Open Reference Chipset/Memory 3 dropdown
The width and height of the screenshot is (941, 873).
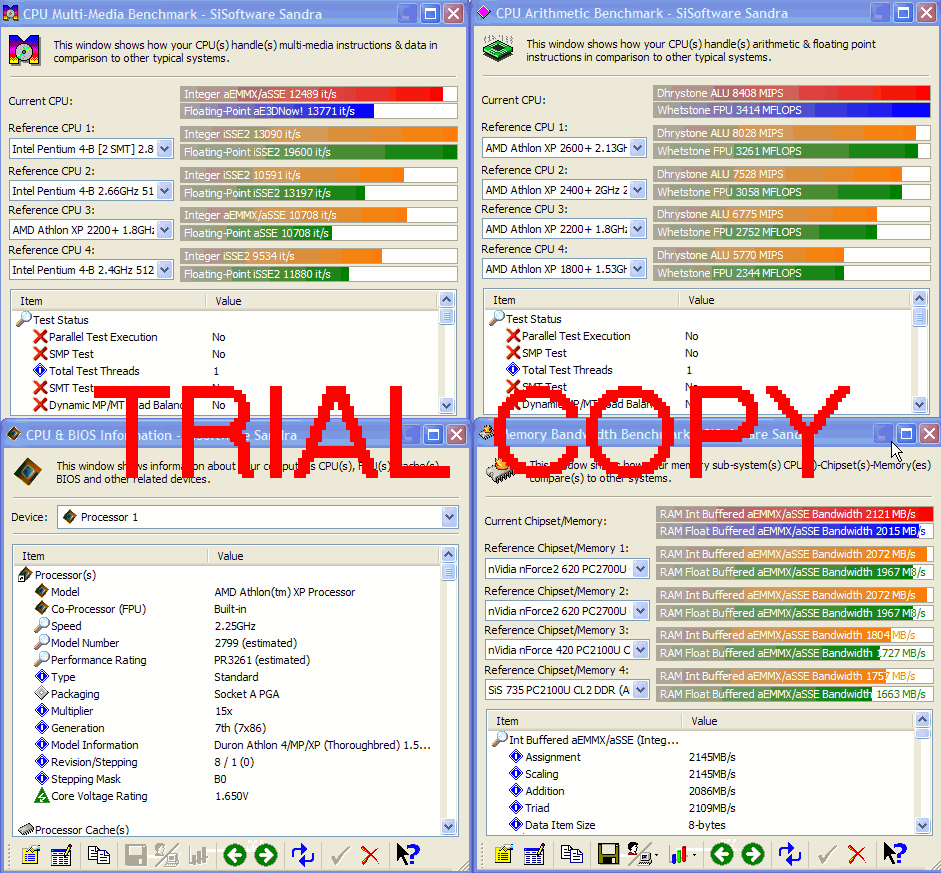point(641,649)
